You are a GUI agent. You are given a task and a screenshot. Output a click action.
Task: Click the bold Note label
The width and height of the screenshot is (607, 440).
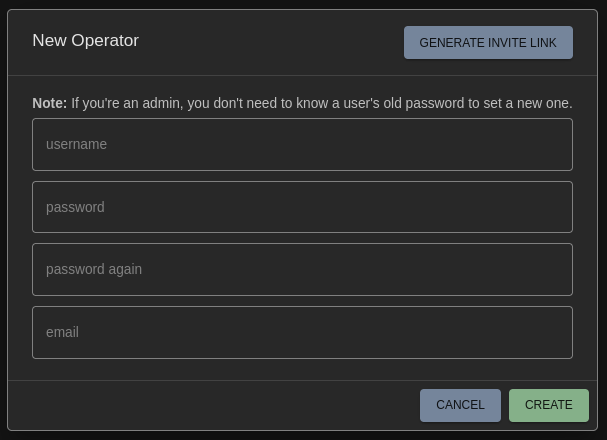coord(49,103)
